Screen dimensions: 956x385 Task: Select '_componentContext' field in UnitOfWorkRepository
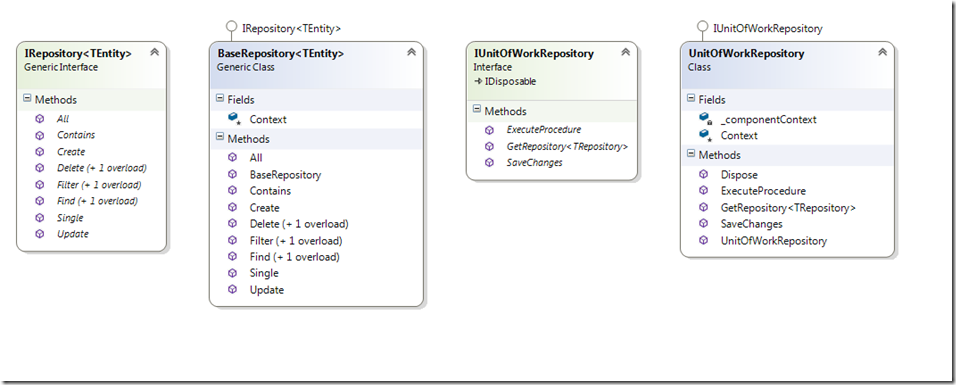(x=768, y=120)
